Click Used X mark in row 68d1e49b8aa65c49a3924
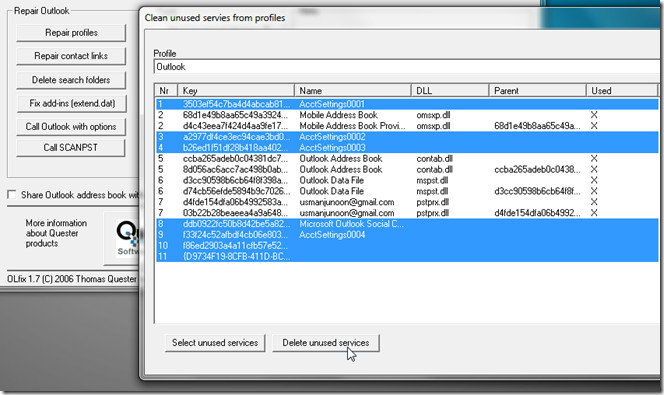Screen dimensions: 664x395 (594, 115)
